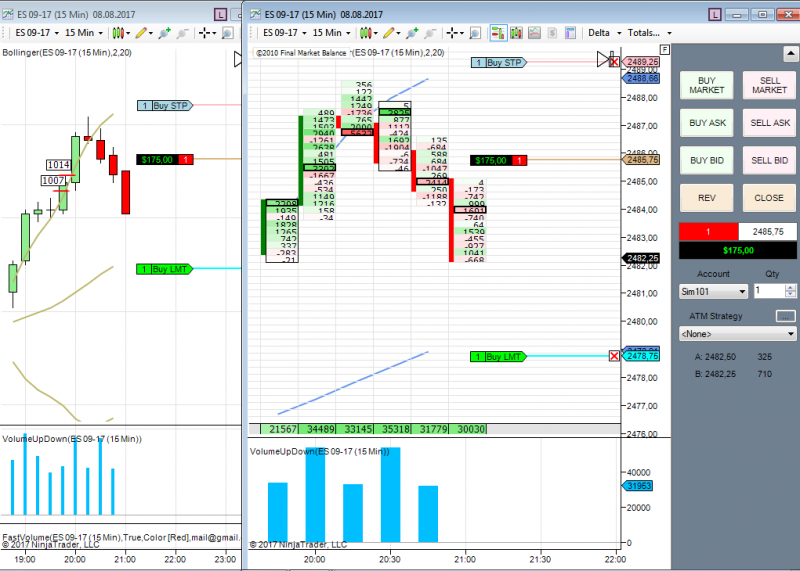Select Buy LMT order flag in left chart
Viewport: 800px width, 571px height.
164,269
